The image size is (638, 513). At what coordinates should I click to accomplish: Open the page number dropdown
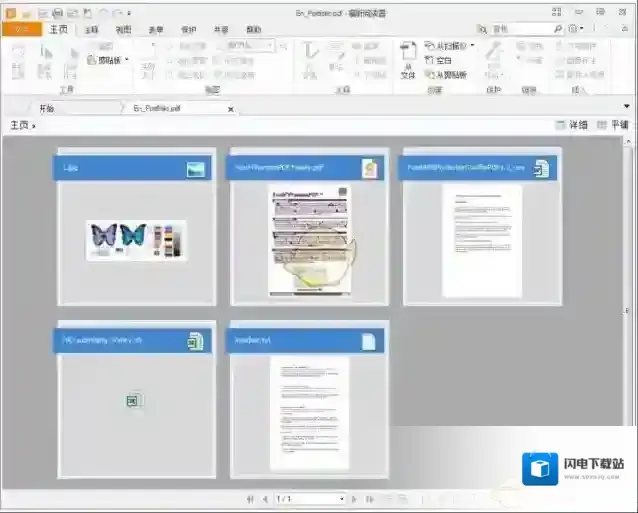tap(341, 498)
